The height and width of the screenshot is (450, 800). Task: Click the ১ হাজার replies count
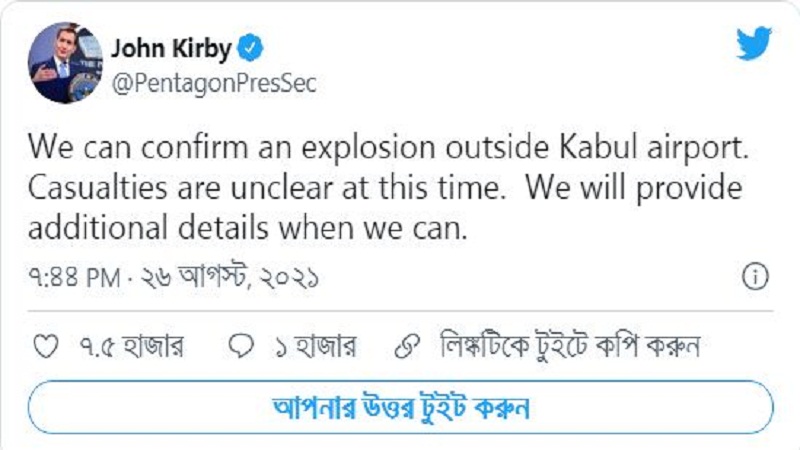click(x=315, y=347)
